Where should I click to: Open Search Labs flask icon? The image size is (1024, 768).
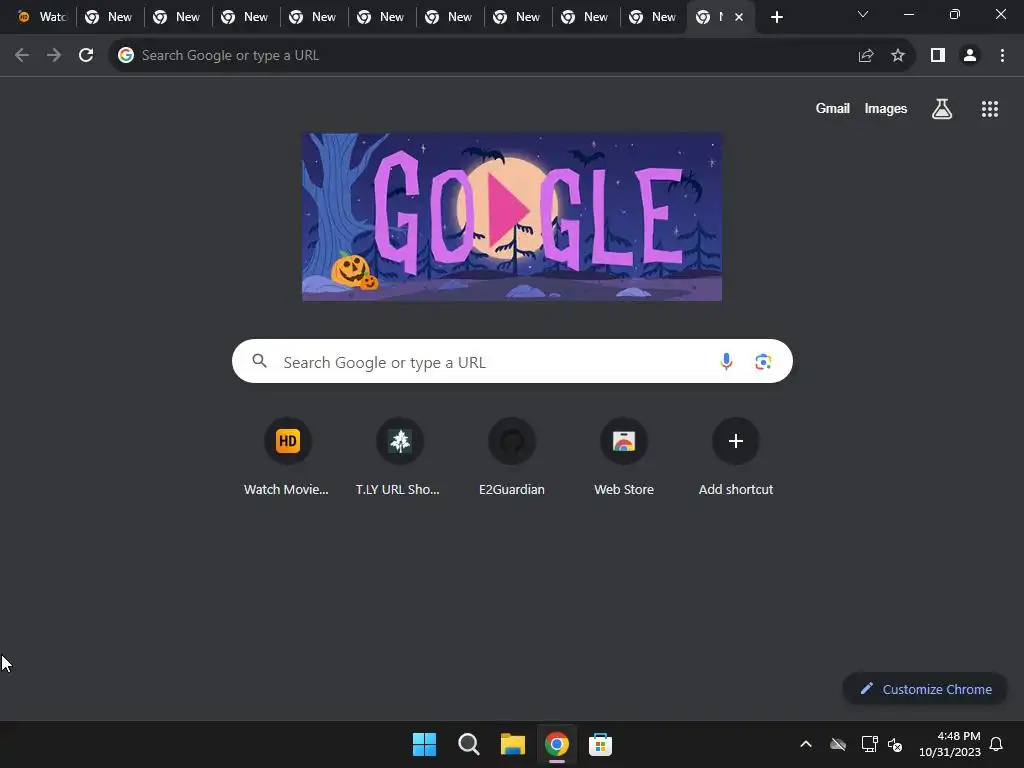point(942,109)
